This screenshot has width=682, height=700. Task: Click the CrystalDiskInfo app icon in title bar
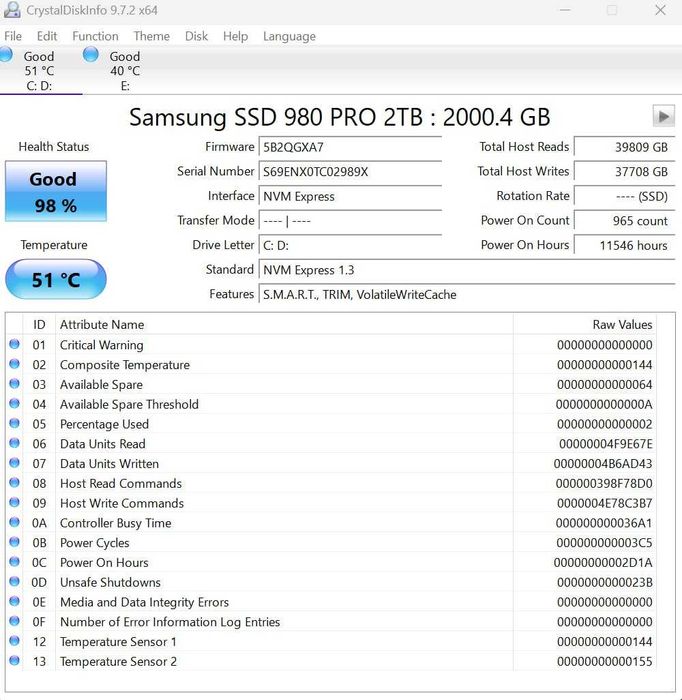12,10
